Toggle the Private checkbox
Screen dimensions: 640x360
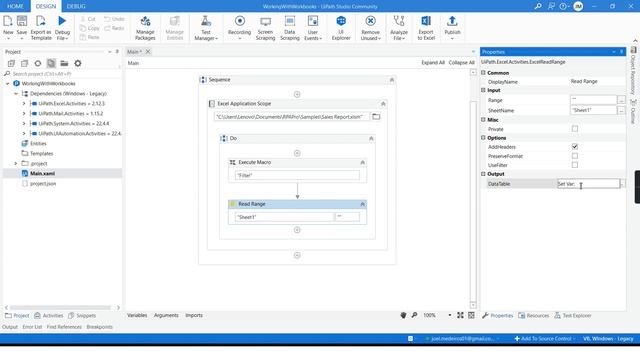click(x=575, y=129)
